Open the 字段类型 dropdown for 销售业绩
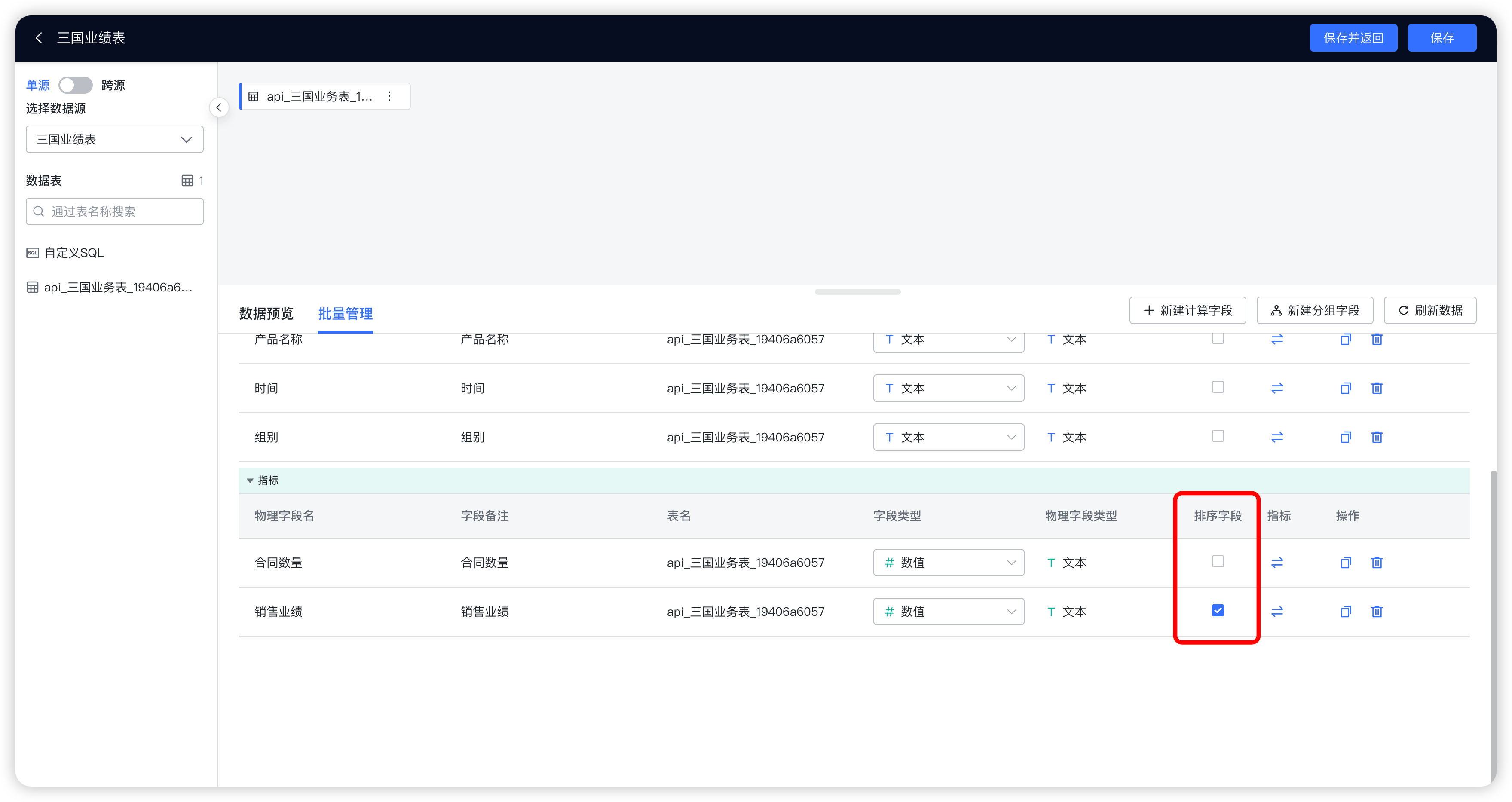The image size is (1512, 802). (949, 612)
